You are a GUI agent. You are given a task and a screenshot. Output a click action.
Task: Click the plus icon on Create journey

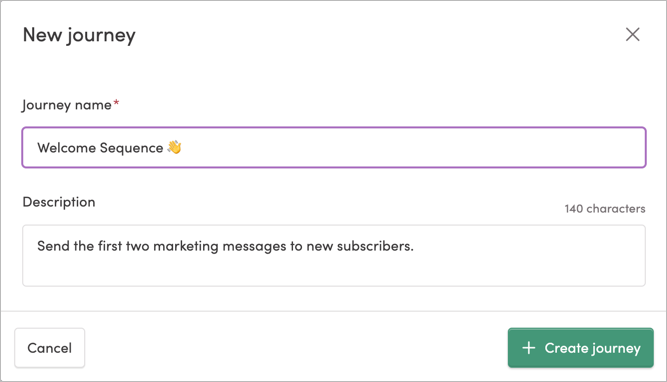tap(528, 348)
